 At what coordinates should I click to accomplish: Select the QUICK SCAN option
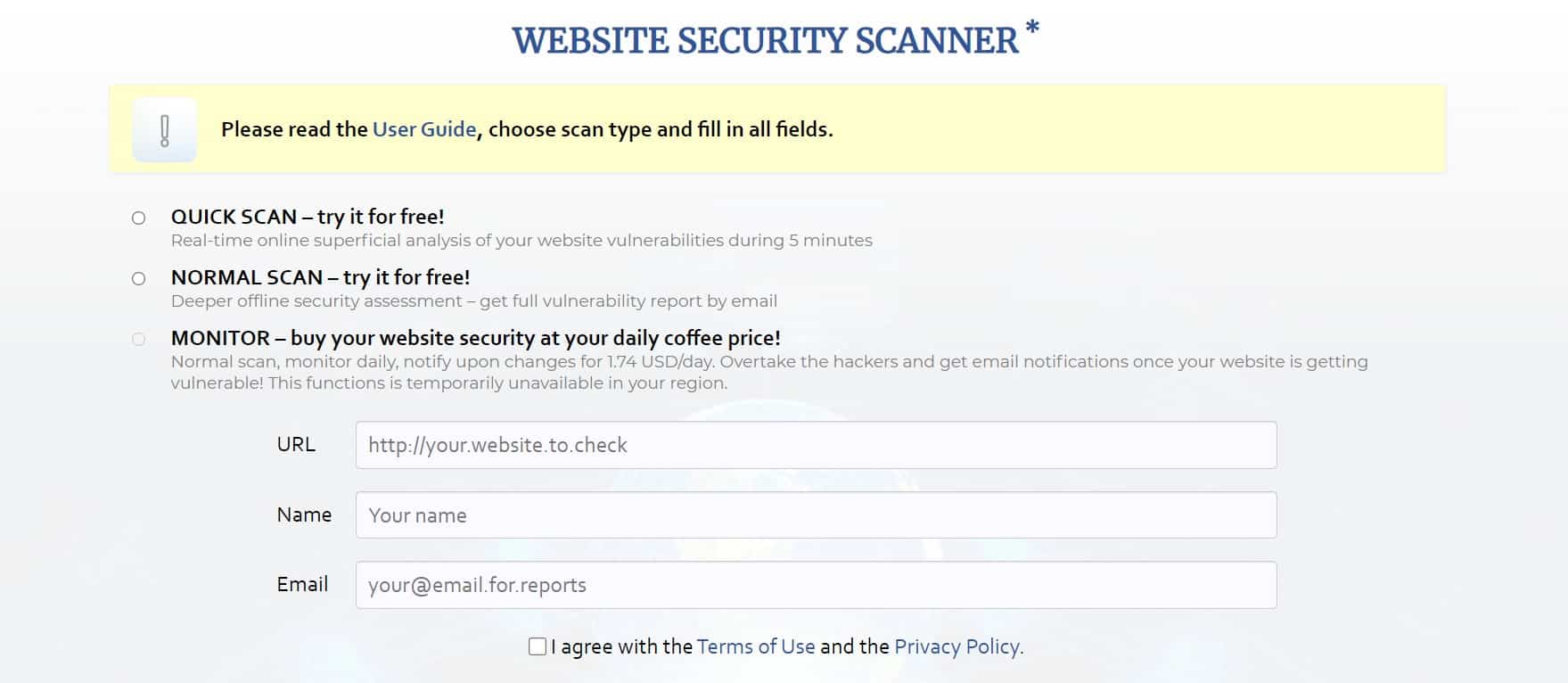coord(138,217)
